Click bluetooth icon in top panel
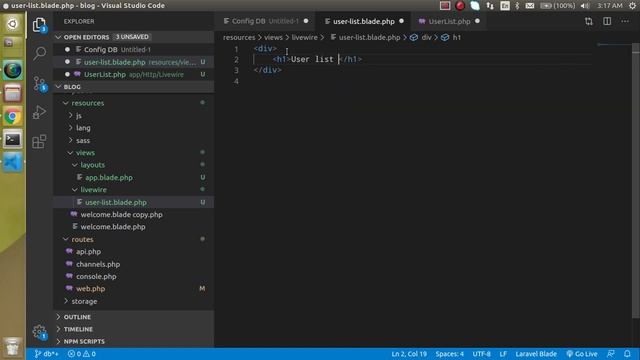 tap(517, 6)
